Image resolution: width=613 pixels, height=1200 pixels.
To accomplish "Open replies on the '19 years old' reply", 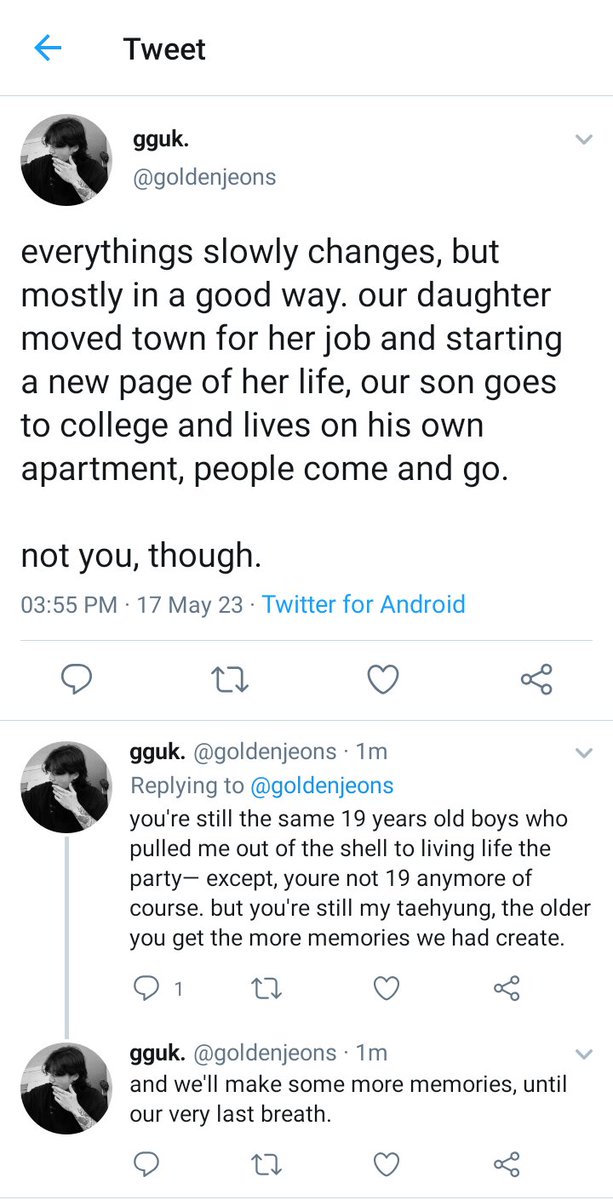I will pyautogui.click(x=147, y=989).
